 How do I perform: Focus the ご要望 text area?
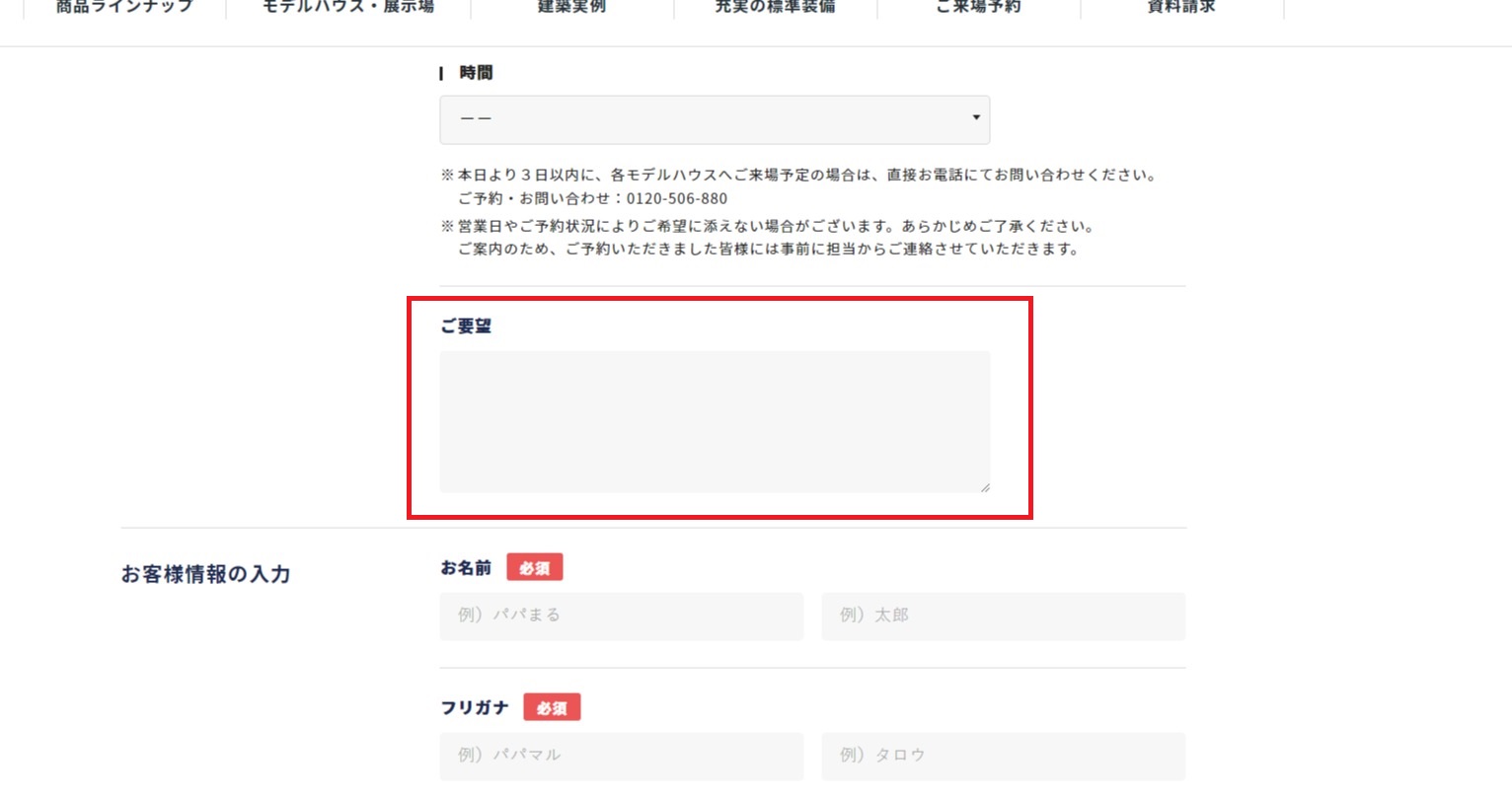[714, 421]
